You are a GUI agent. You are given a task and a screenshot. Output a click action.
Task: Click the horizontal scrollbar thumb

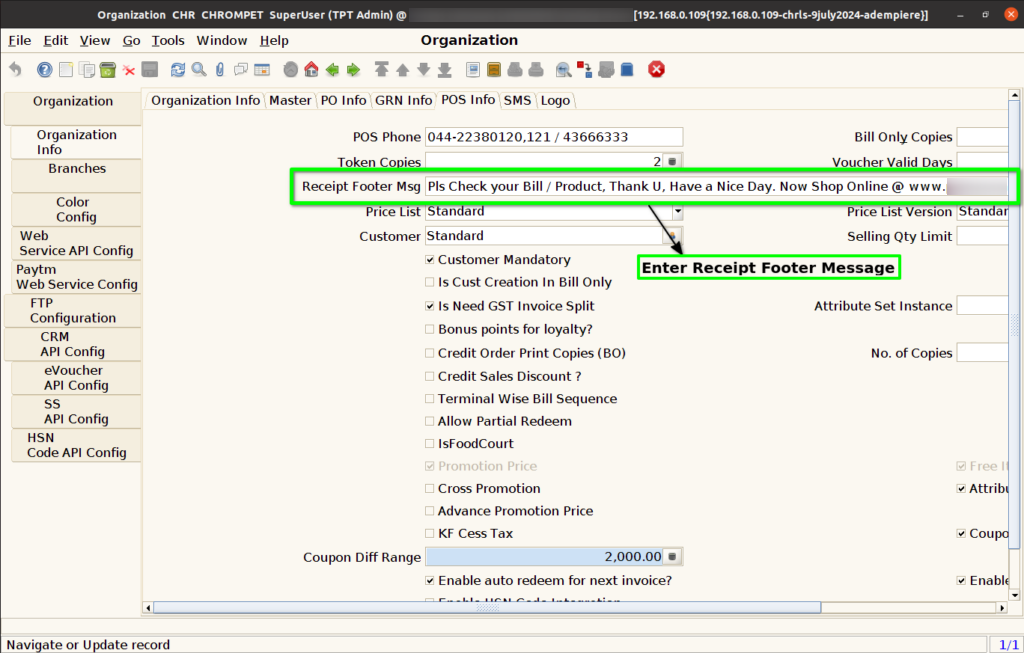tap(487, 607)
